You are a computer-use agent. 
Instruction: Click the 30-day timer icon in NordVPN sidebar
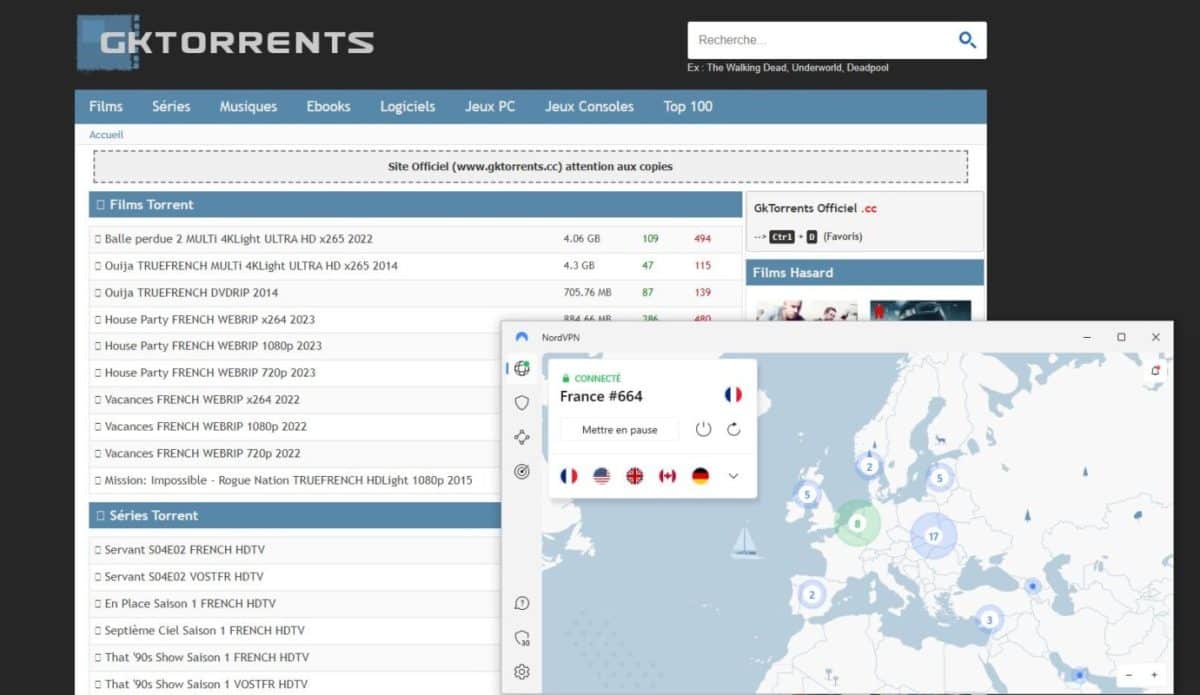pos(521,638)
